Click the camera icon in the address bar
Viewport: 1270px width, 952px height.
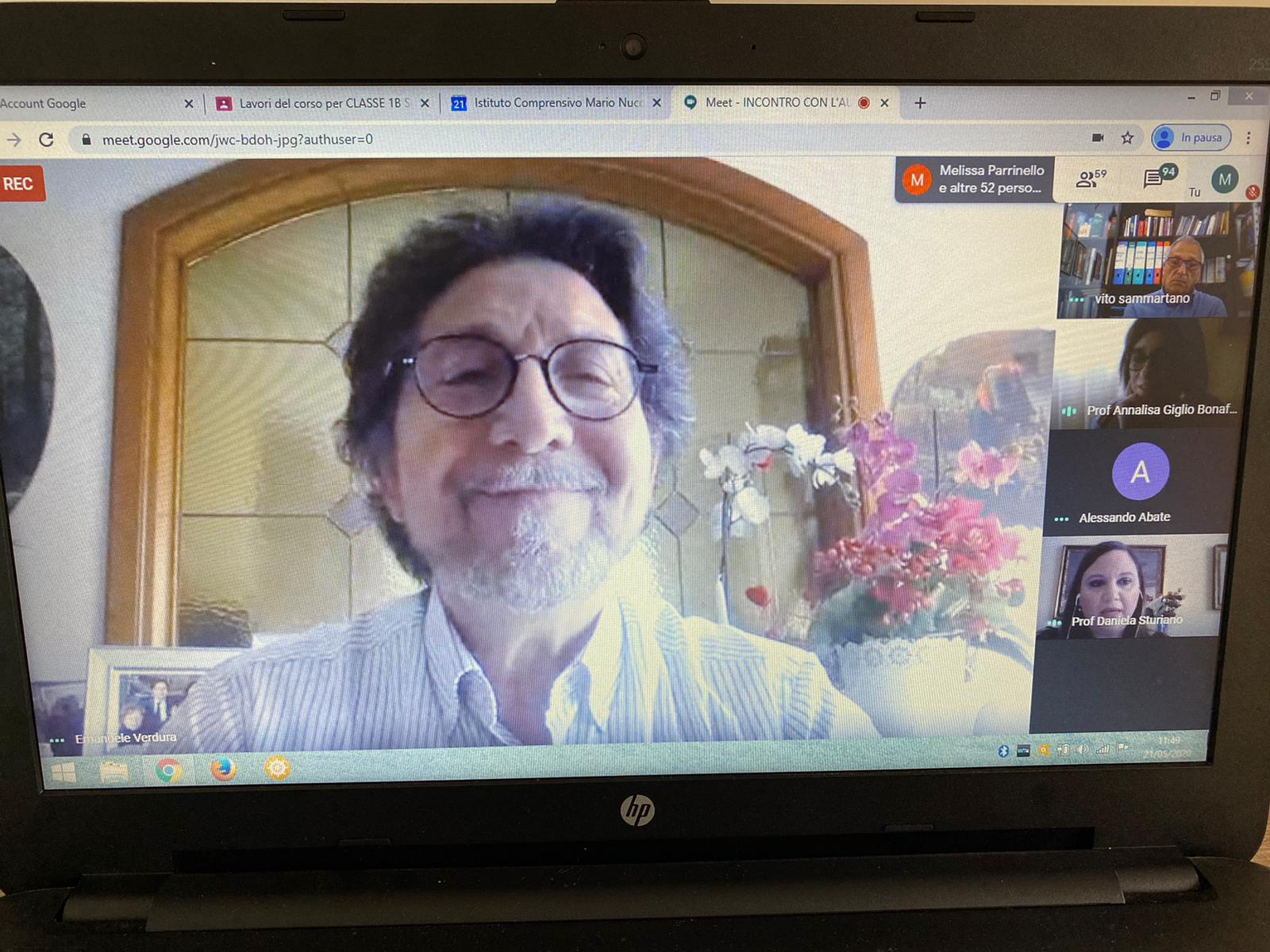tap(1098, 137)
